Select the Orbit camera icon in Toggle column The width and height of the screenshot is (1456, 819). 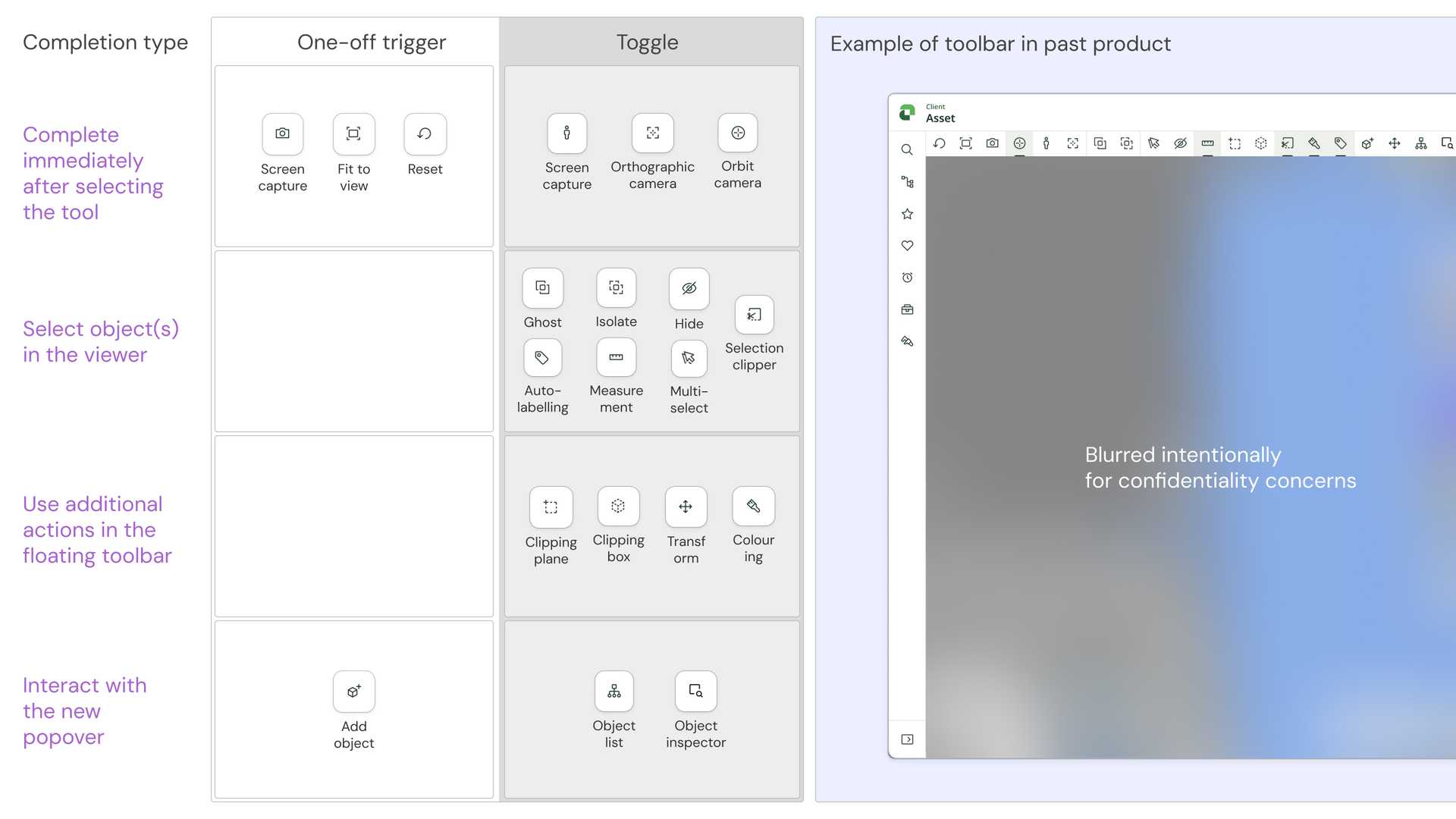(738, 133)
